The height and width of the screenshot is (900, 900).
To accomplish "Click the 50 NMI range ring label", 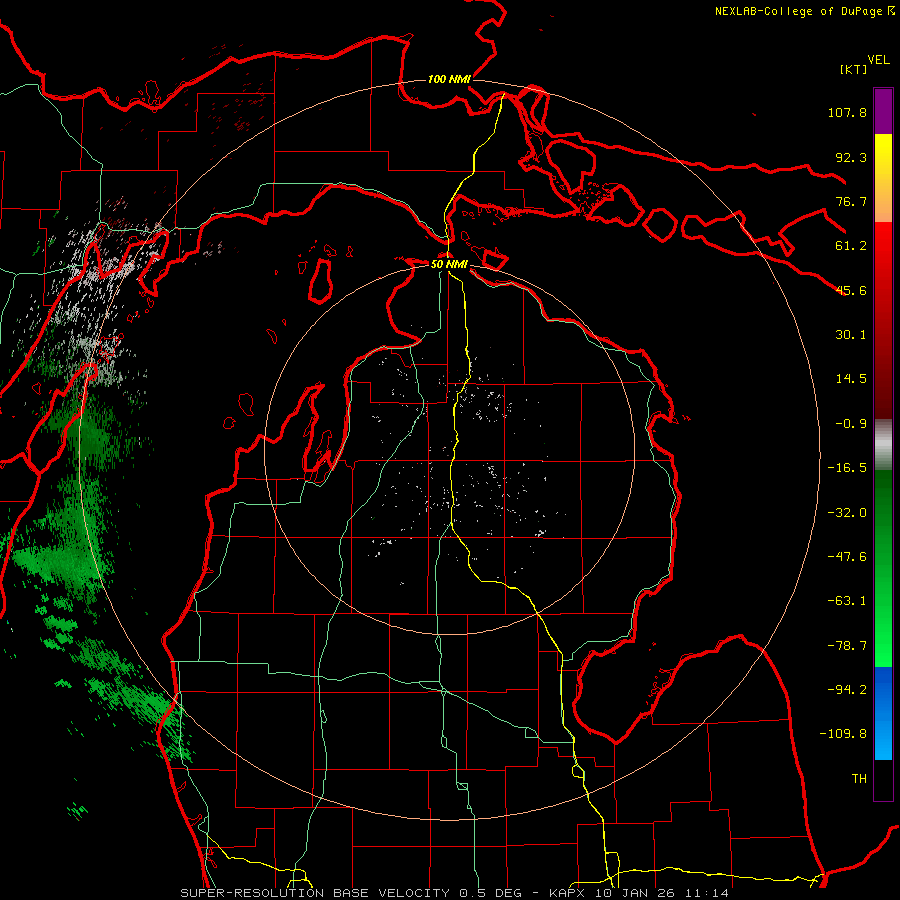I will click(449, 264).
